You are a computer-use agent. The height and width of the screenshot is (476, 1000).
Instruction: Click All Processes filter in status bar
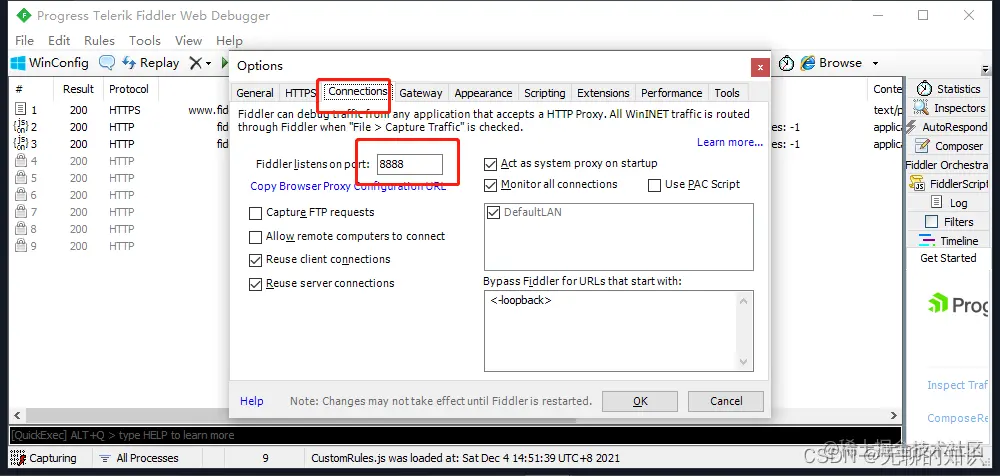coord(139,457)
